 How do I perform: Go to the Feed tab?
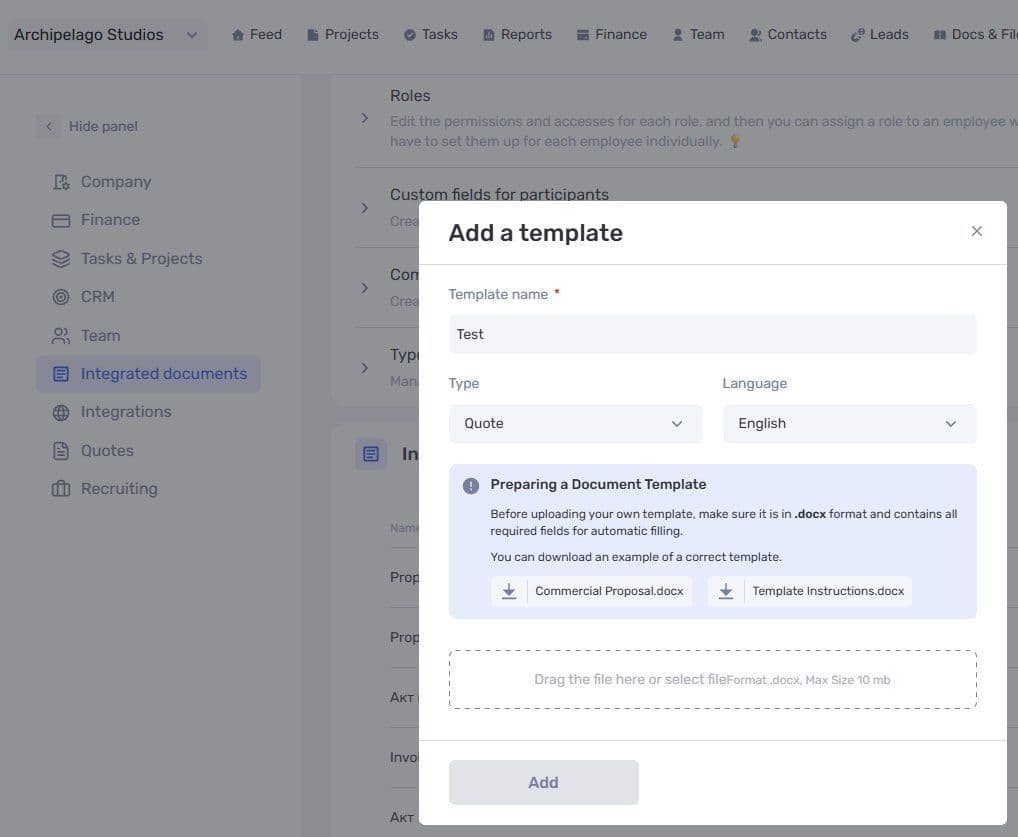(x=256, y=34)
